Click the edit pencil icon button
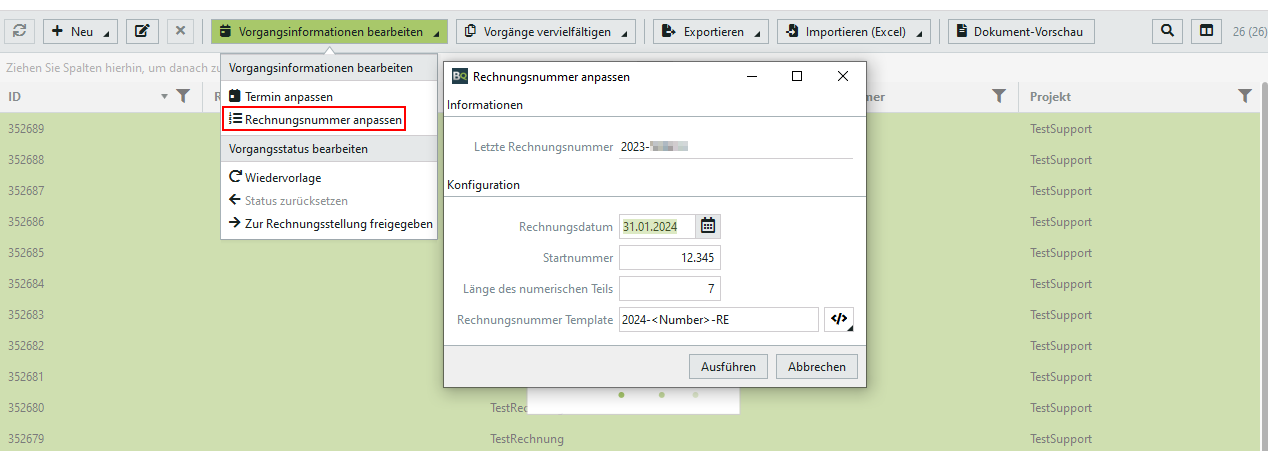Viewport: 1268px width, 451px height. (141, 31)
